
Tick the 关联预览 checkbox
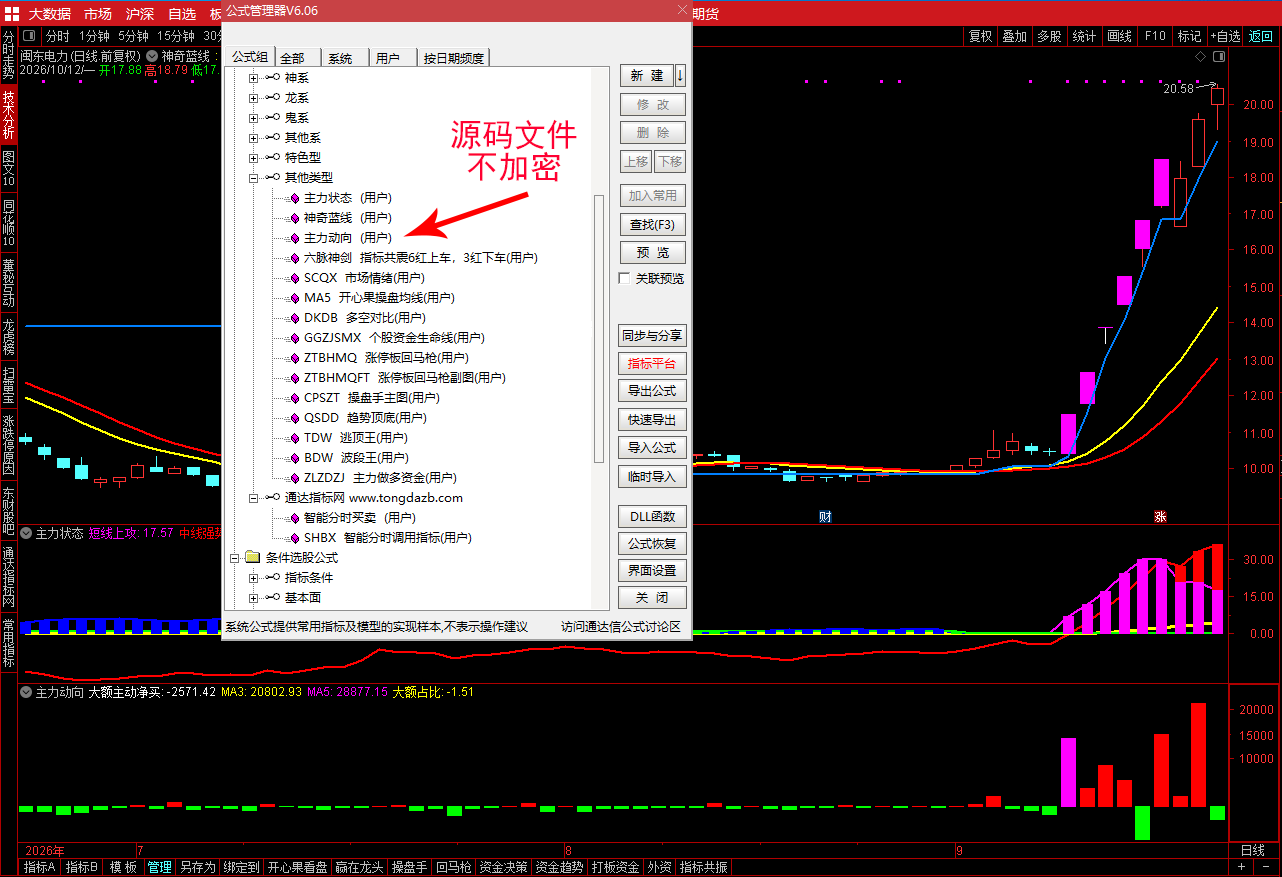[x=625, y=278]
